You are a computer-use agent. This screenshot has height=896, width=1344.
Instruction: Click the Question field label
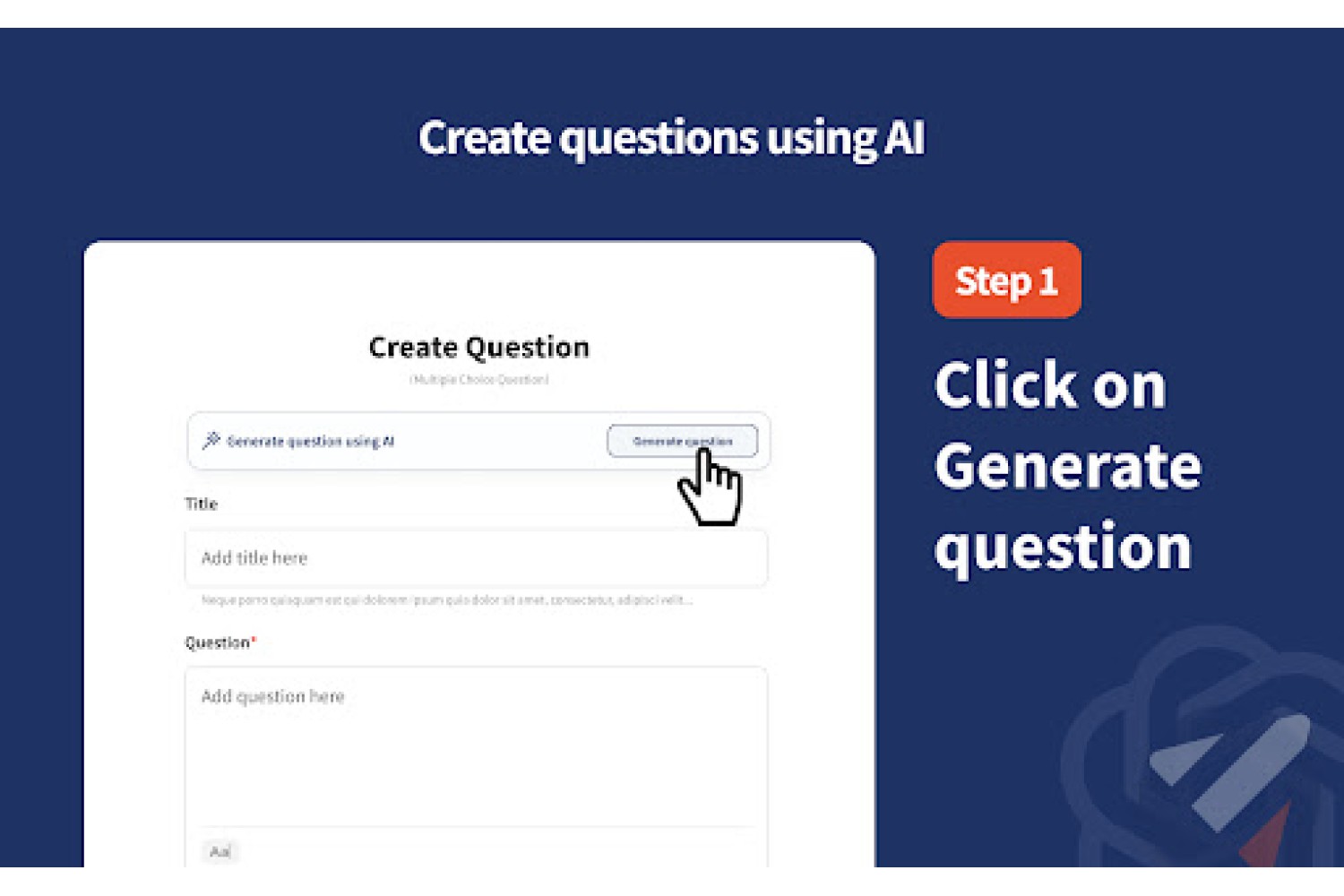pos(217,642)
